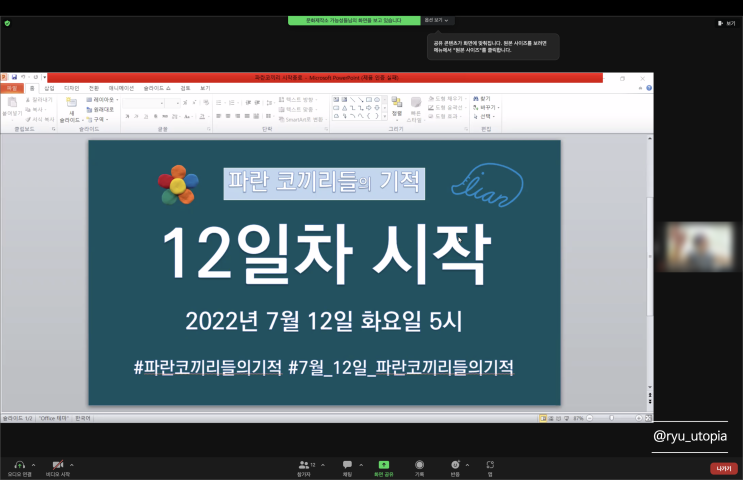Image resolution: width=743 pixels, height=480 pixels.
Task: Switch to the Animations (애니메이션) tab
Action: point(121,88)
